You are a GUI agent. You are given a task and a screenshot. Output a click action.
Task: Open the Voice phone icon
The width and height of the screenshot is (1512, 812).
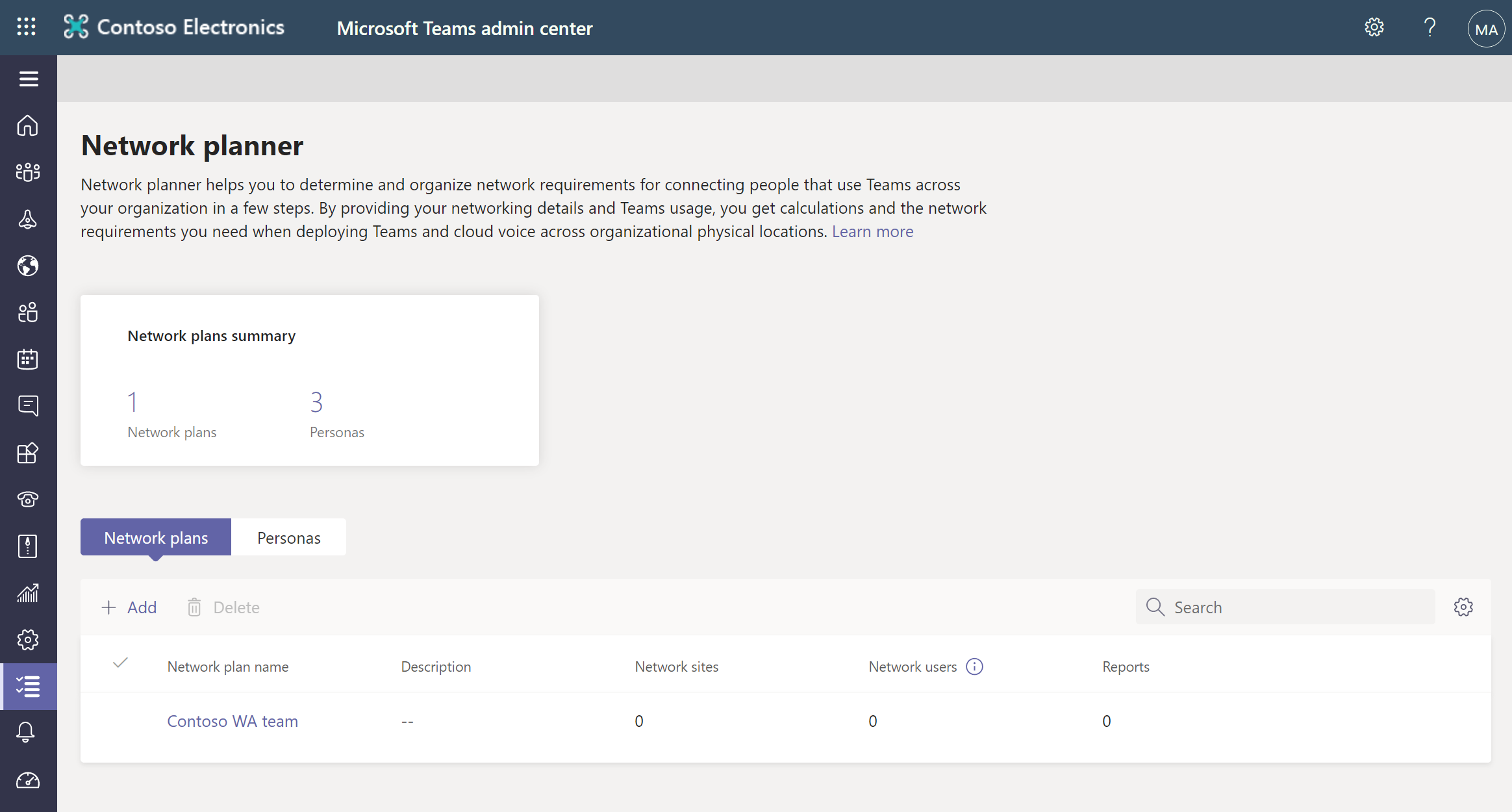[28, 500]
